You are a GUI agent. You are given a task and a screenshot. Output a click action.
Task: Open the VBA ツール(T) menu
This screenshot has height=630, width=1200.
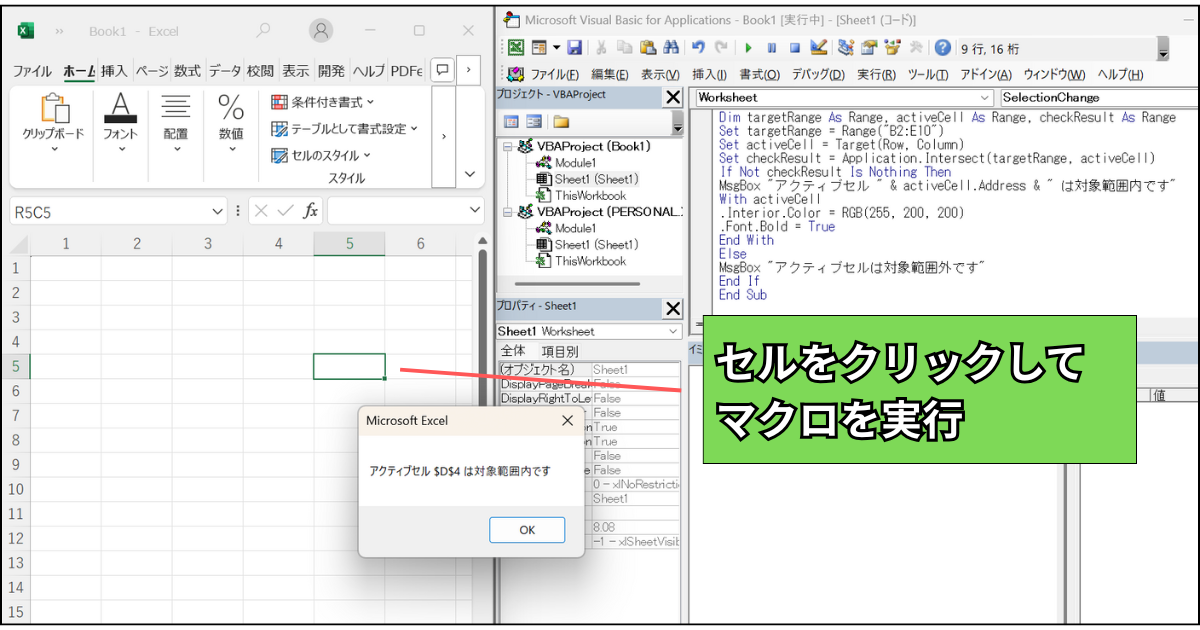928,74
